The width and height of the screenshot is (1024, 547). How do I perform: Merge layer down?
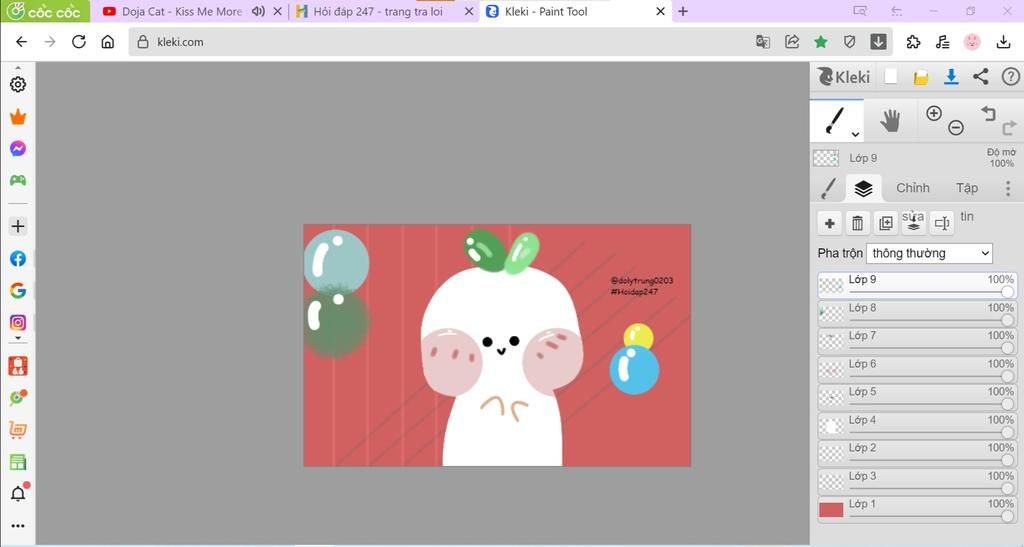[914, 223]
